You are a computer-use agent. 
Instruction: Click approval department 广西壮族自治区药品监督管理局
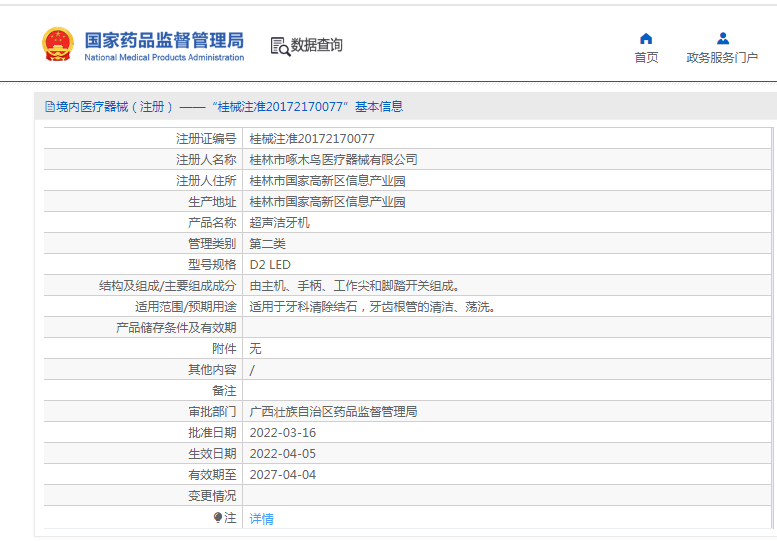(333, 412)
